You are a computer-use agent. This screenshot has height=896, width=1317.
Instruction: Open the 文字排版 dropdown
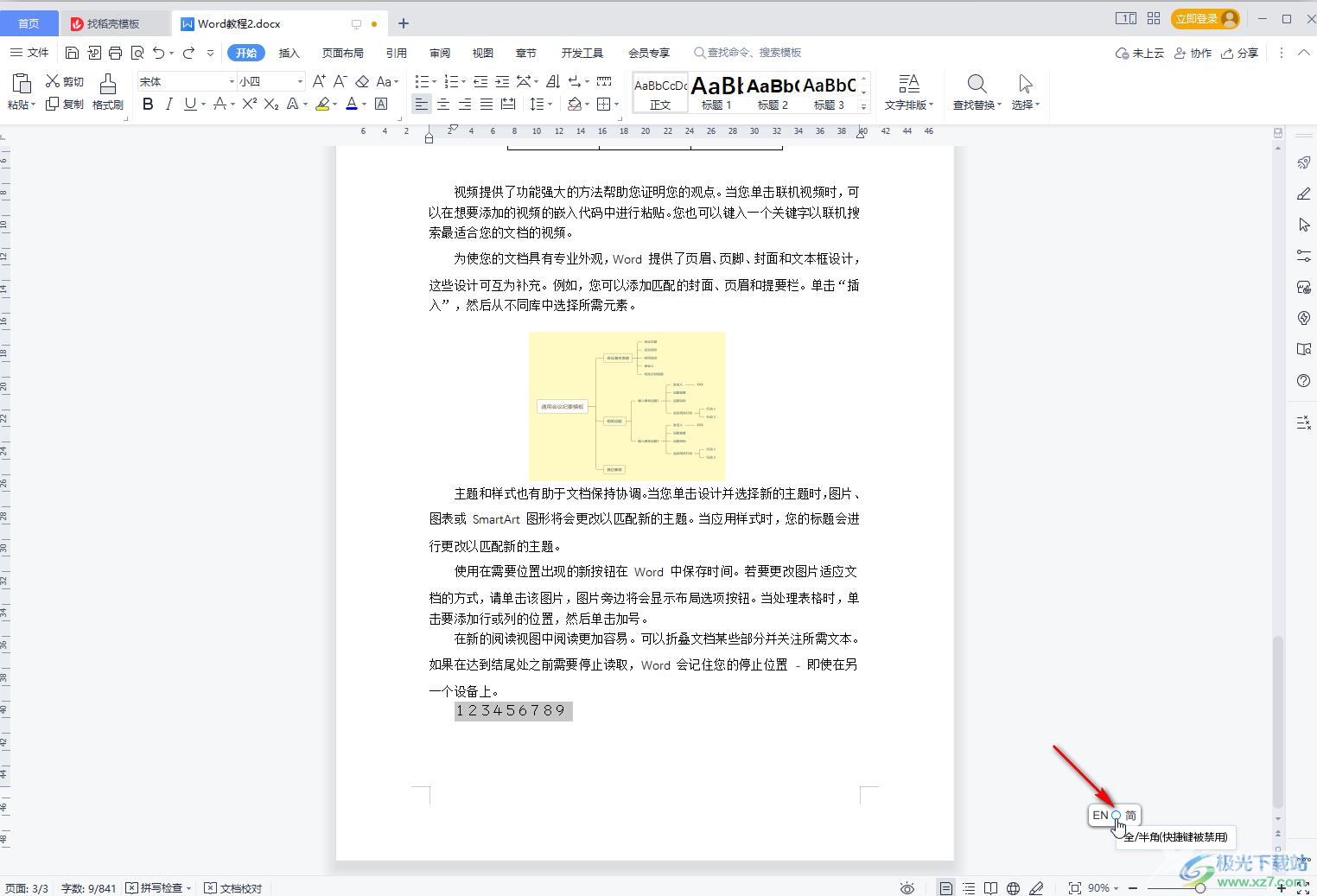[909, 105]
